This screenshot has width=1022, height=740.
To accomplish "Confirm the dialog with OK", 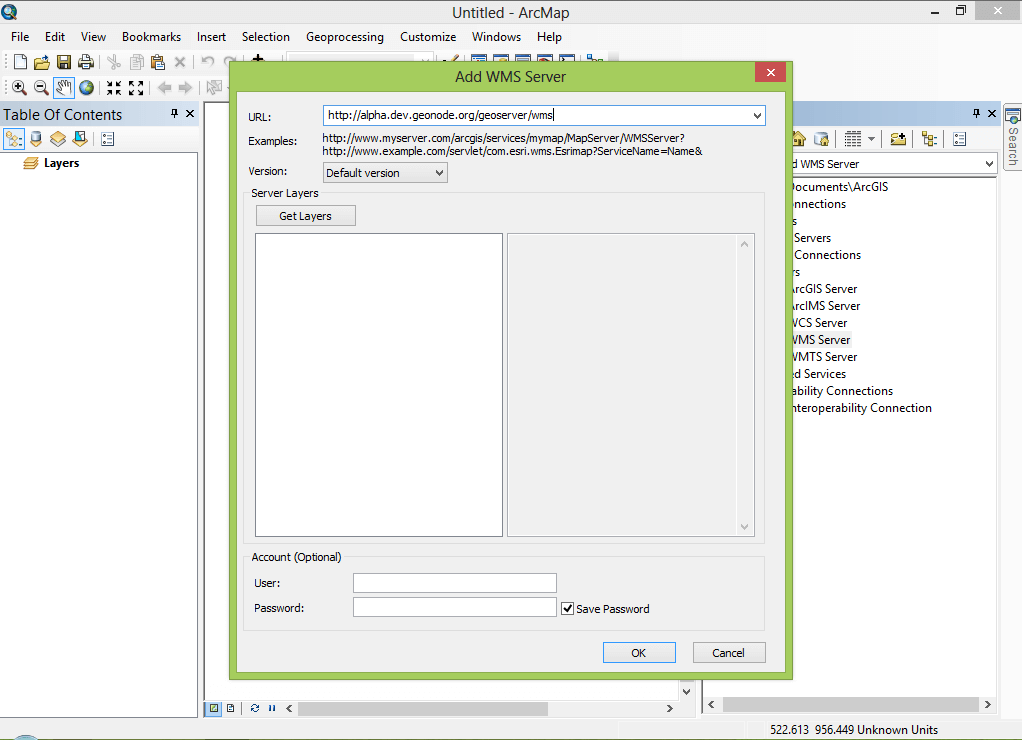I will pyautogui.click(x=639, y=653).
